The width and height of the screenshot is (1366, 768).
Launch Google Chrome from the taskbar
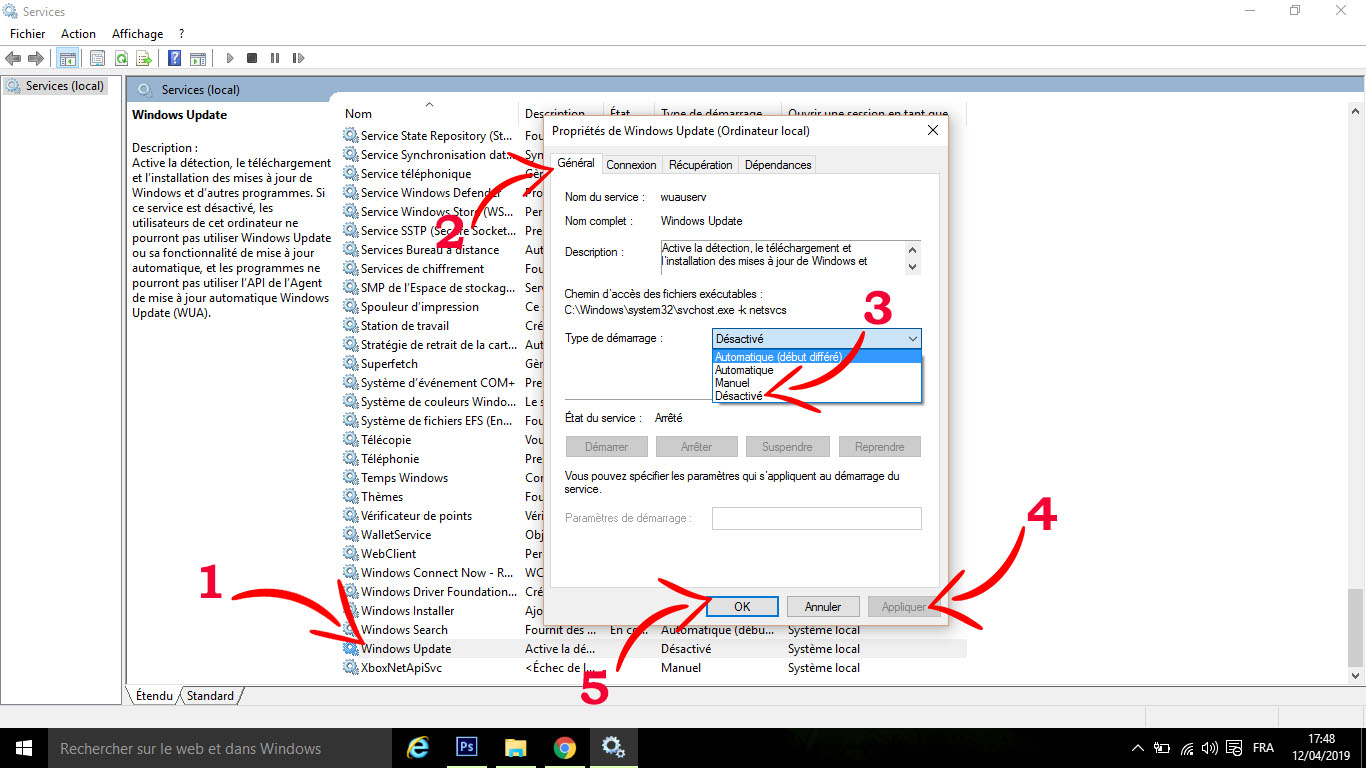point(564,748)
